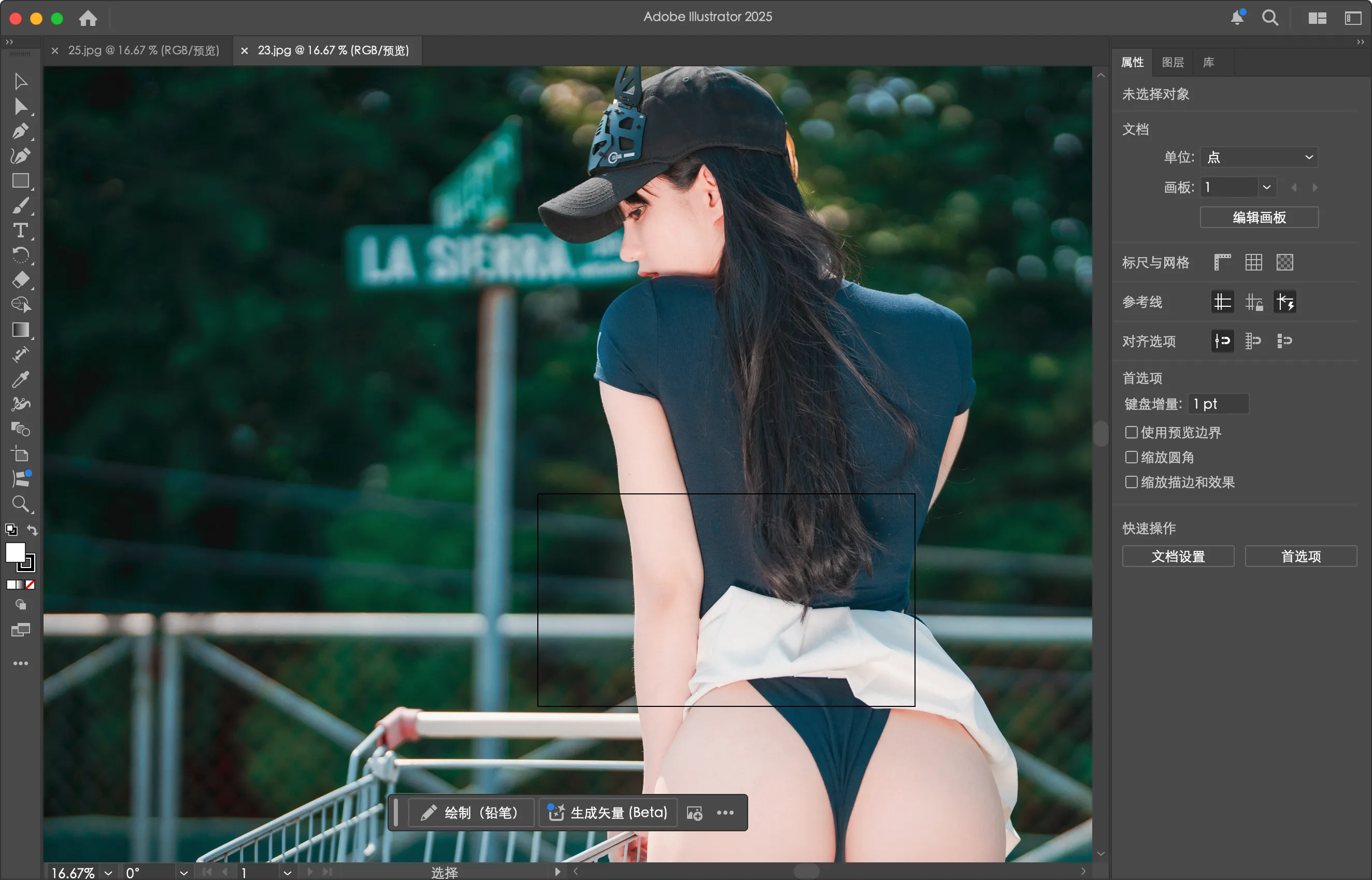Expand toolbar with double arrows top-left

click(x=9, y=41)
